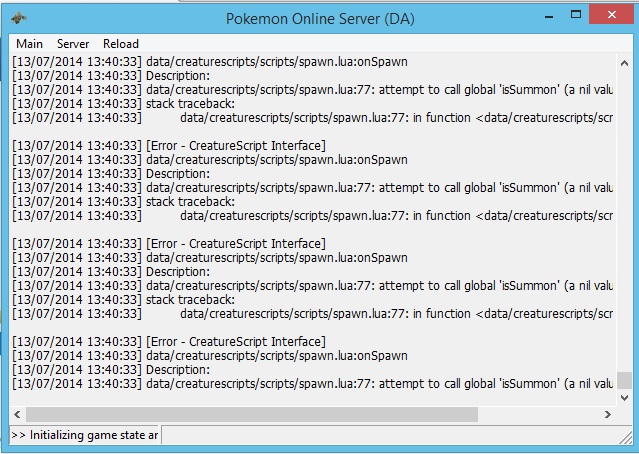Open the Reload menu
The image size is (639, 454).
click(121, 44)
